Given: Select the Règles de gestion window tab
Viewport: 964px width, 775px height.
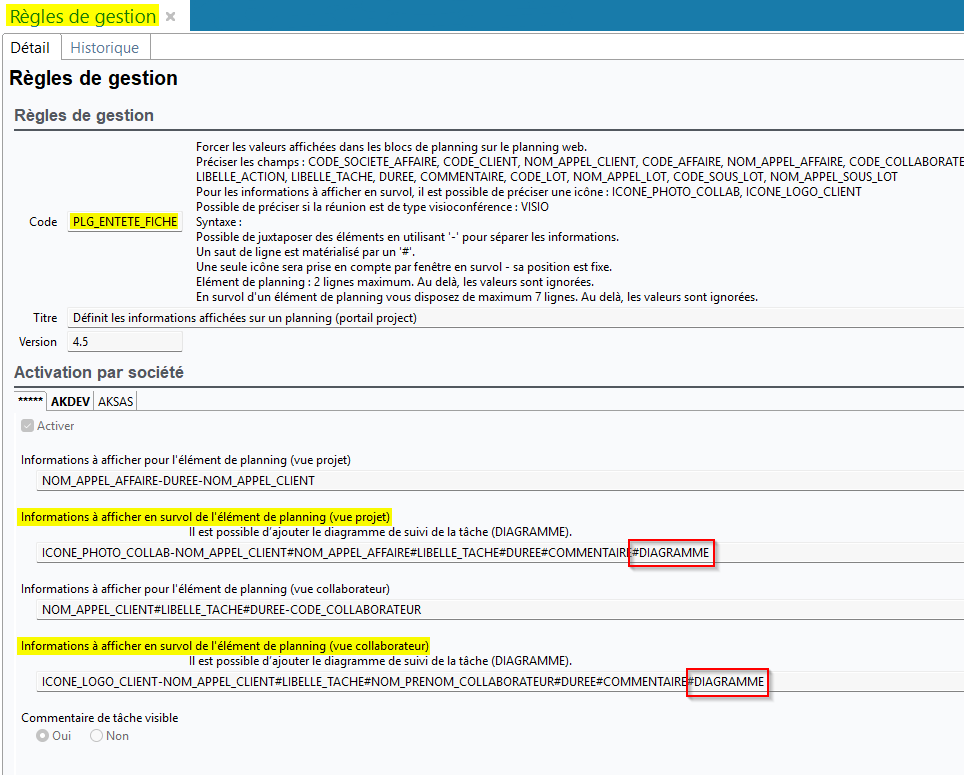Looking at the screenshot, I should point(83,16).
